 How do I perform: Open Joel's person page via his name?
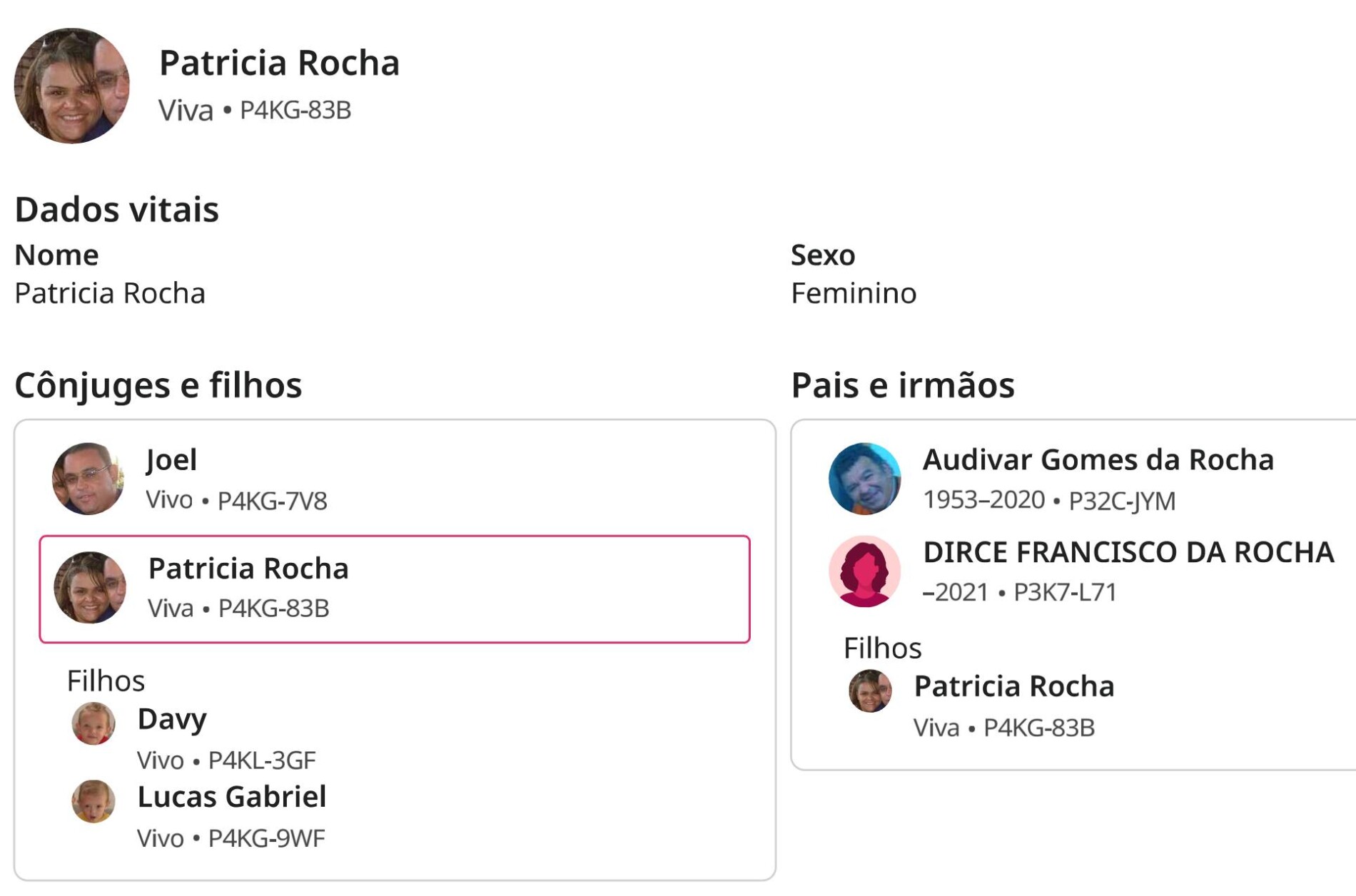tap(171, 460)
